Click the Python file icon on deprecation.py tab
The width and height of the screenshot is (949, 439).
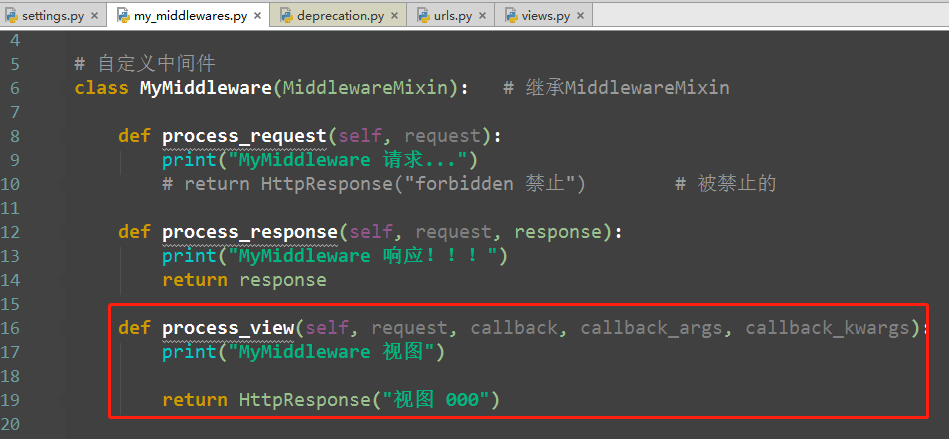287,15
